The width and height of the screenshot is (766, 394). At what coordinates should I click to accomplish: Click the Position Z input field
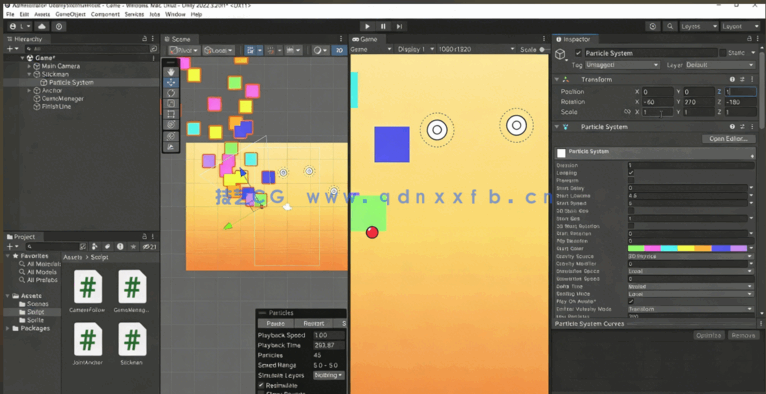click(x=741, y=91)
